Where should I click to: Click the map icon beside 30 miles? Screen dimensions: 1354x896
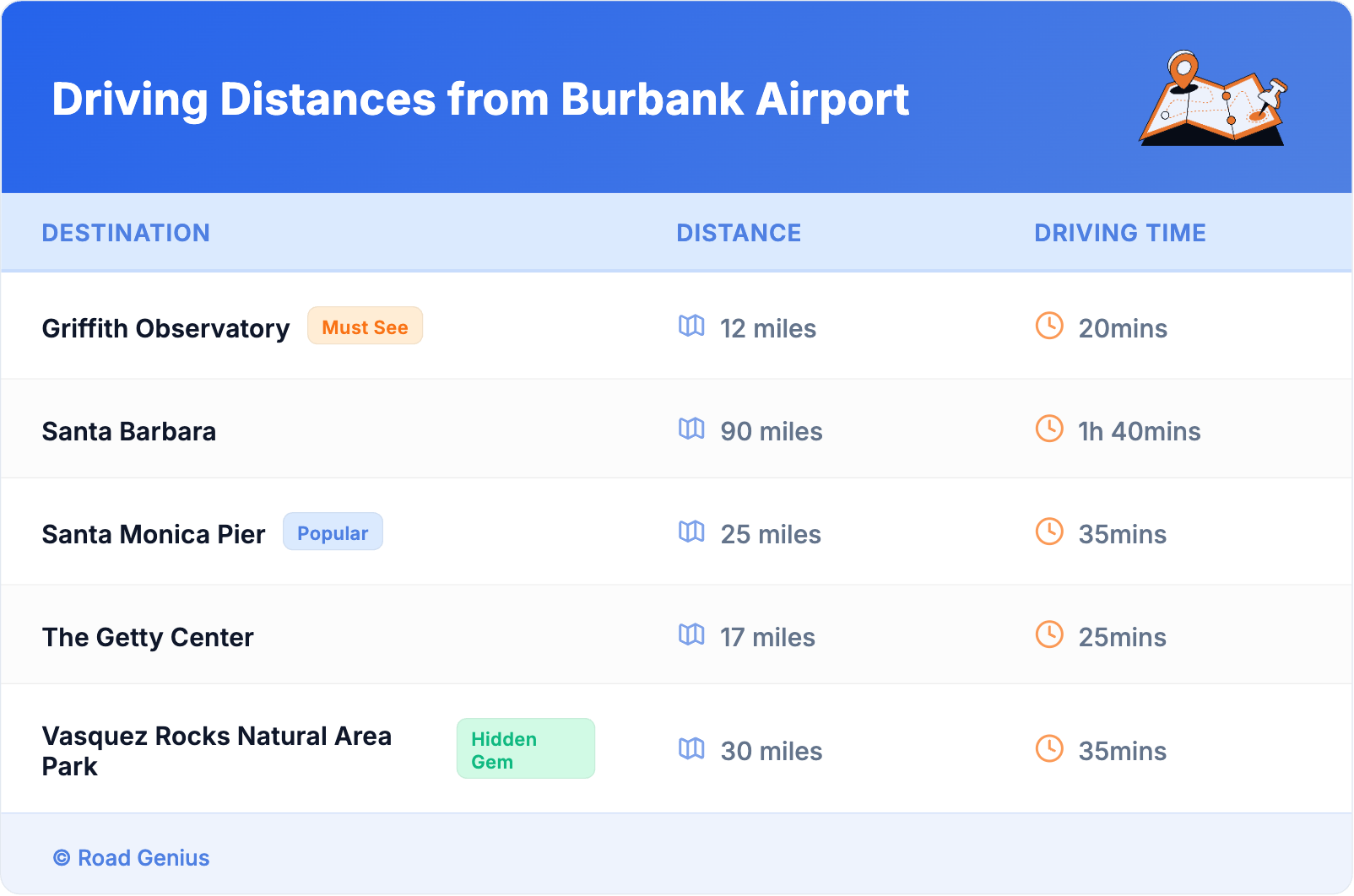point(691,748)
